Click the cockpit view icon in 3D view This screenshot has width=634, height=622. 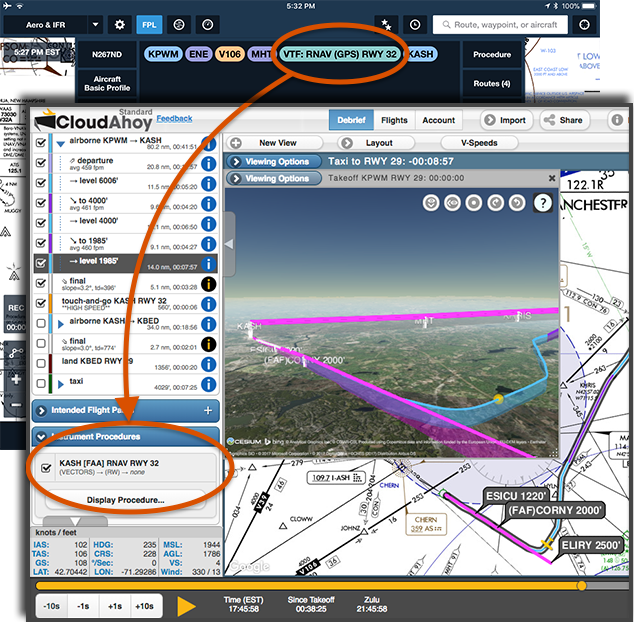pos(431,203)
